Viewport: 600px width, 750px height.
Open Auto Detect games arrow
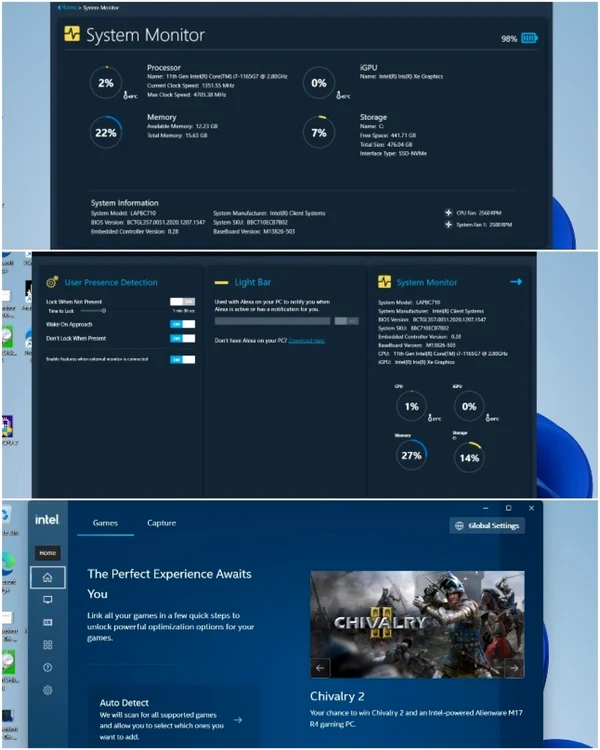(238, 720)
